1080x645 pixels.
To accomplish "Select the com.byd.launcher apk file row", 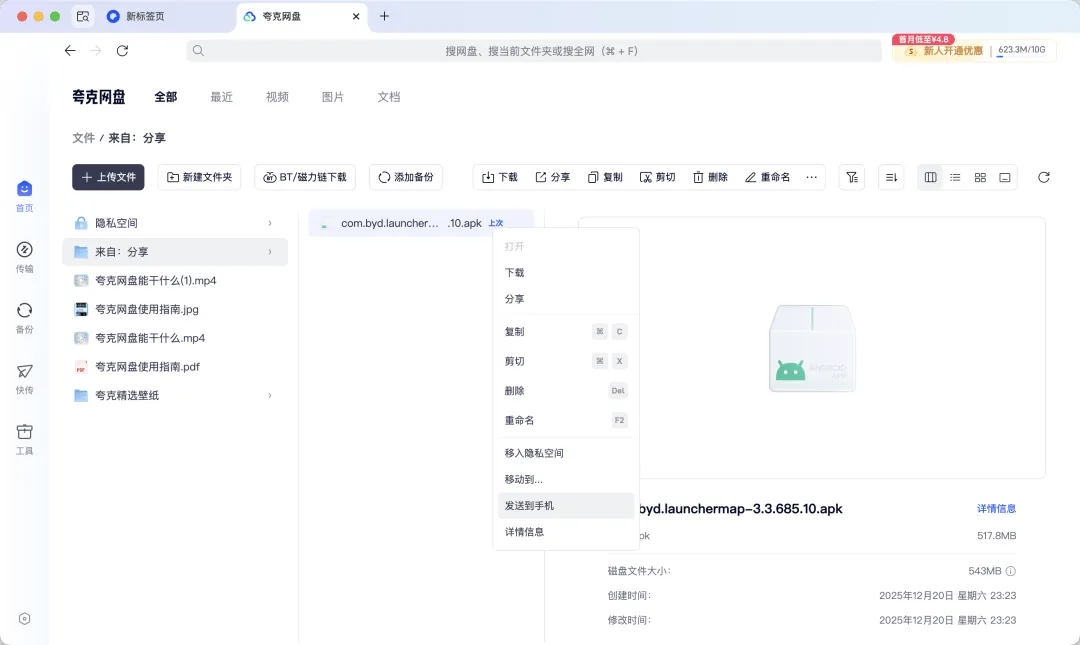I will point(420,223).
